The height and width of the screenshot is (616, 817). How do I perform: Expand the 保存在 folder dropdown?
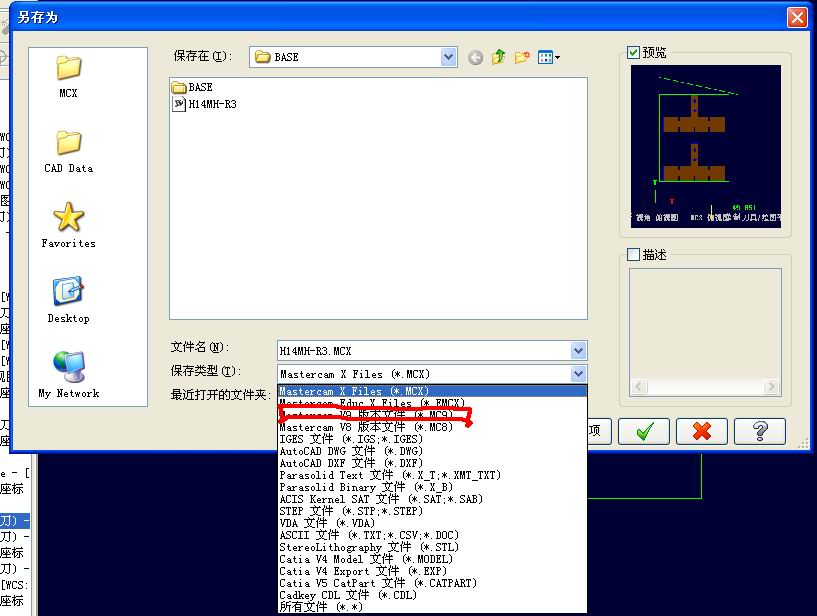pyautogui.click(x=449, y=57)
